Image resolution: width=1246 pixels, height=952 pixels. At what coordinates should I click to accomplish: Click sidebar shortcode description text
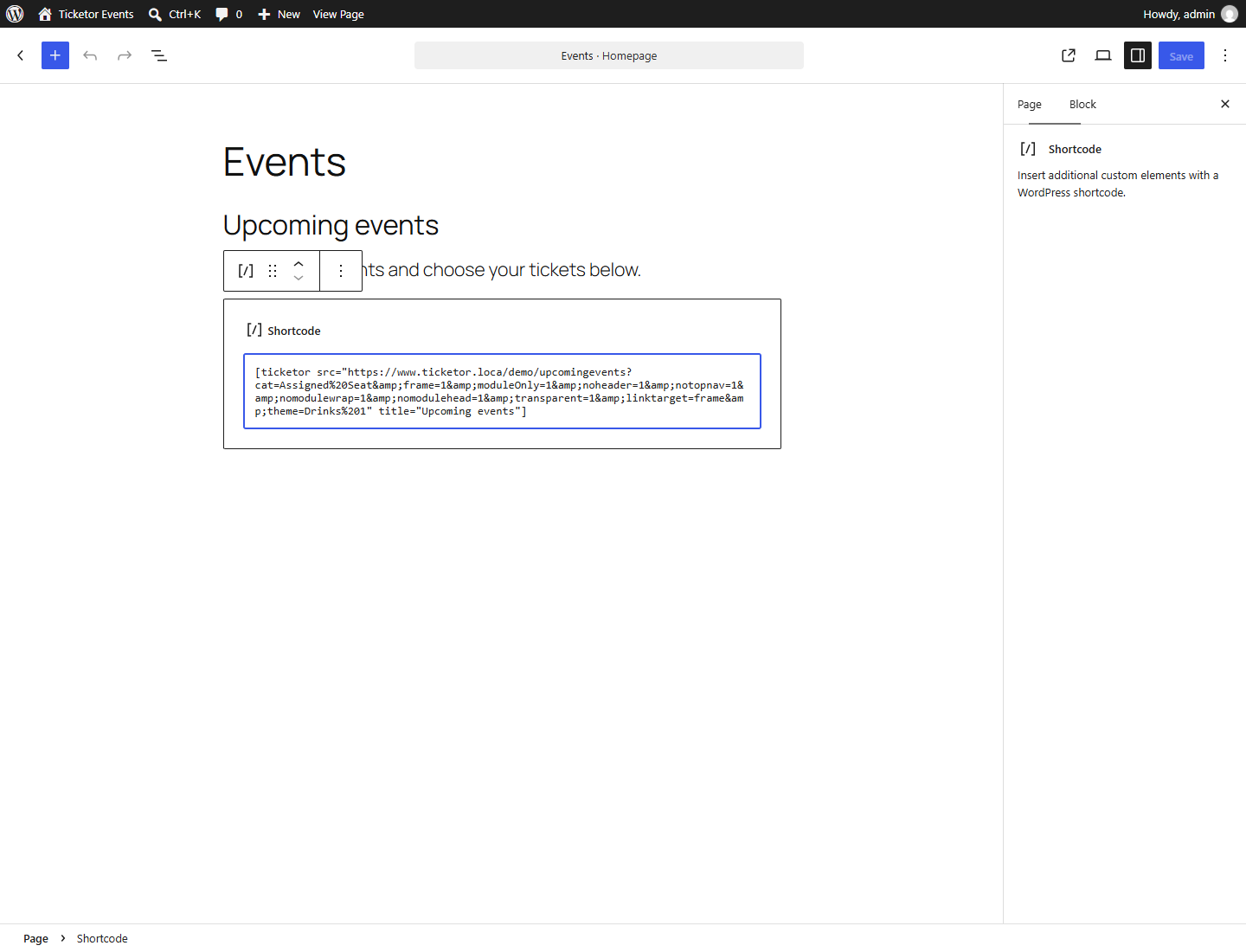pos(1118,183)
